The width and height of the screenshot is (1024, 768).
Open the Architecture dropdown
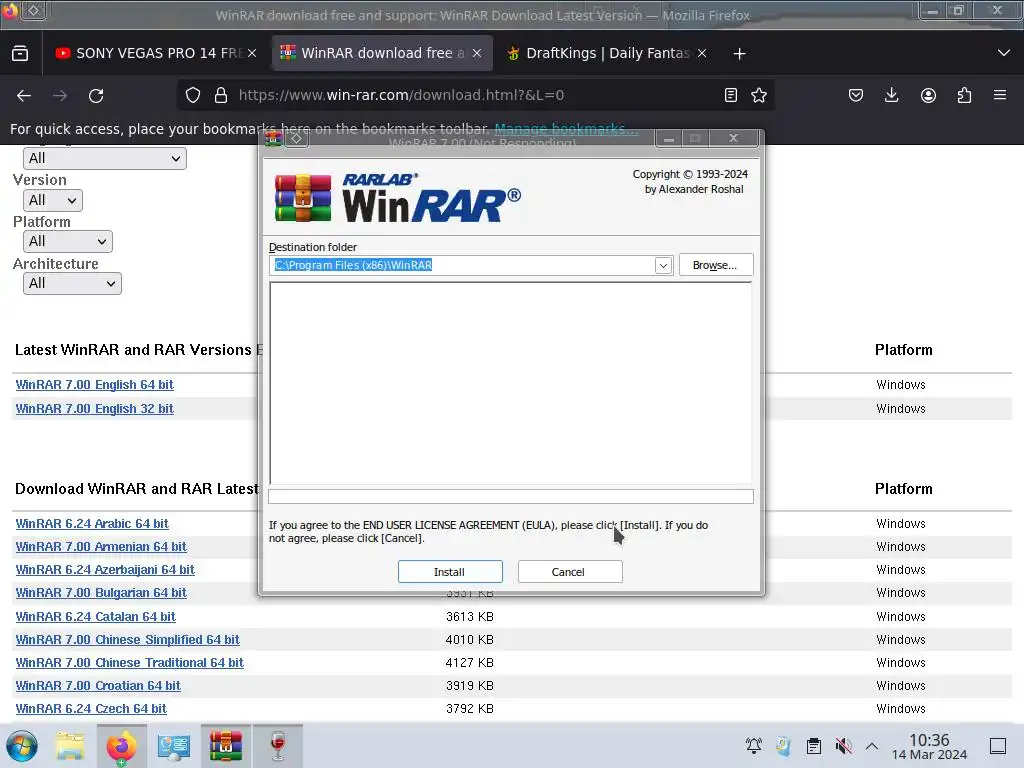[72, 283]
